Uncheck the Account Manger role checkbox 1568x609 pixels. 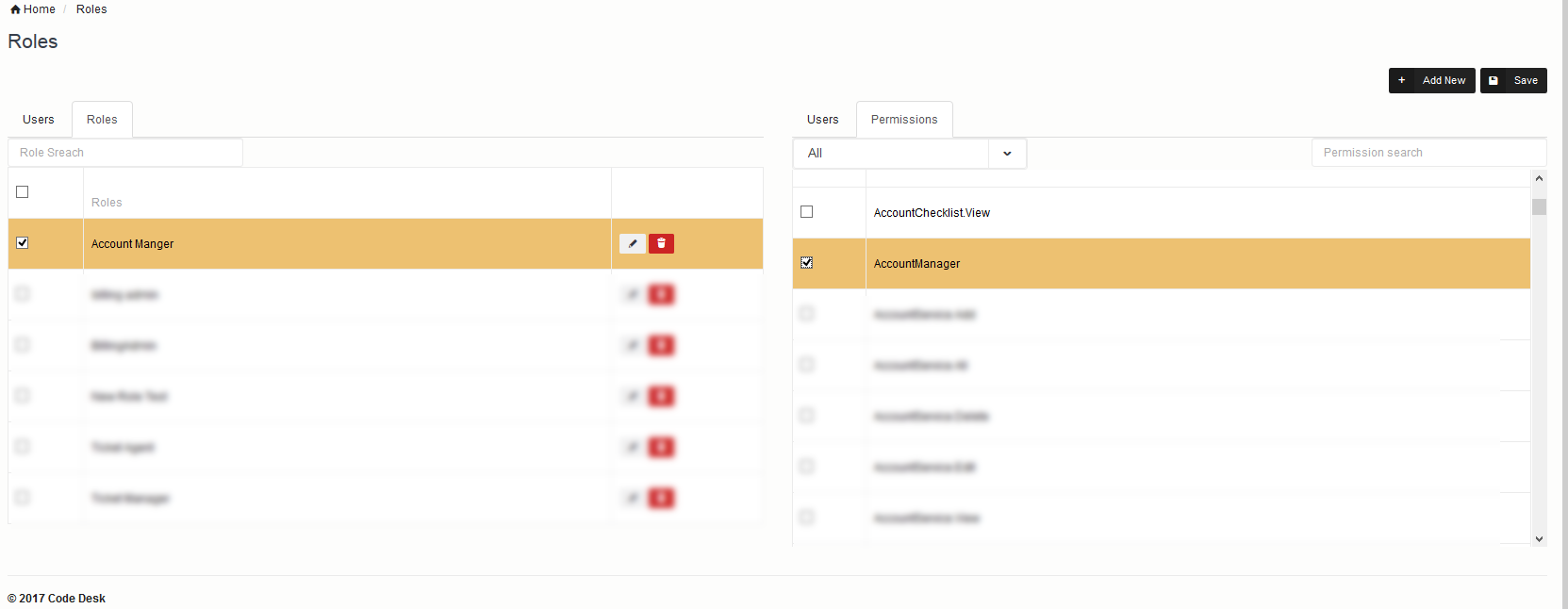(23, 243)
